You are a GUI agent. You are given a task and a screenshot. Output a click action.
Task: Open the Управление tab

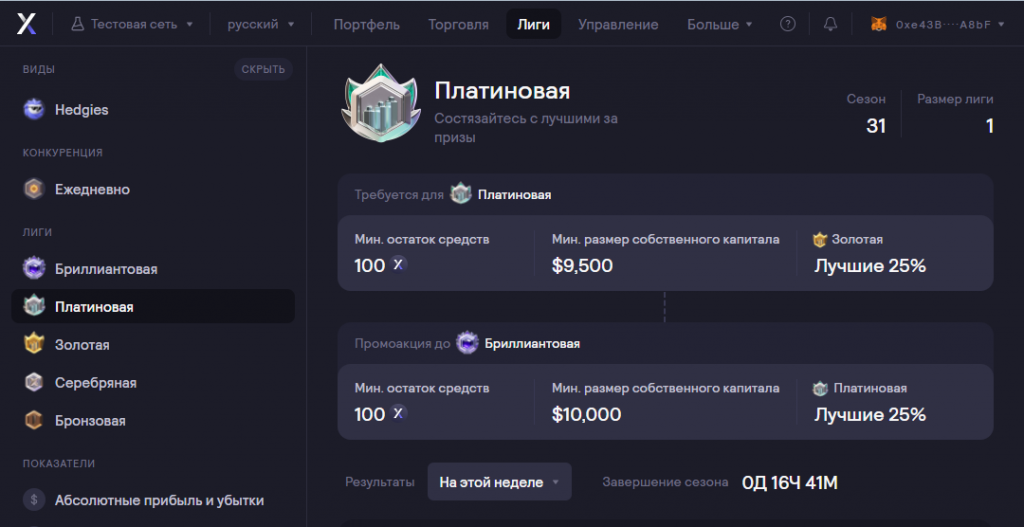(618, 24)
